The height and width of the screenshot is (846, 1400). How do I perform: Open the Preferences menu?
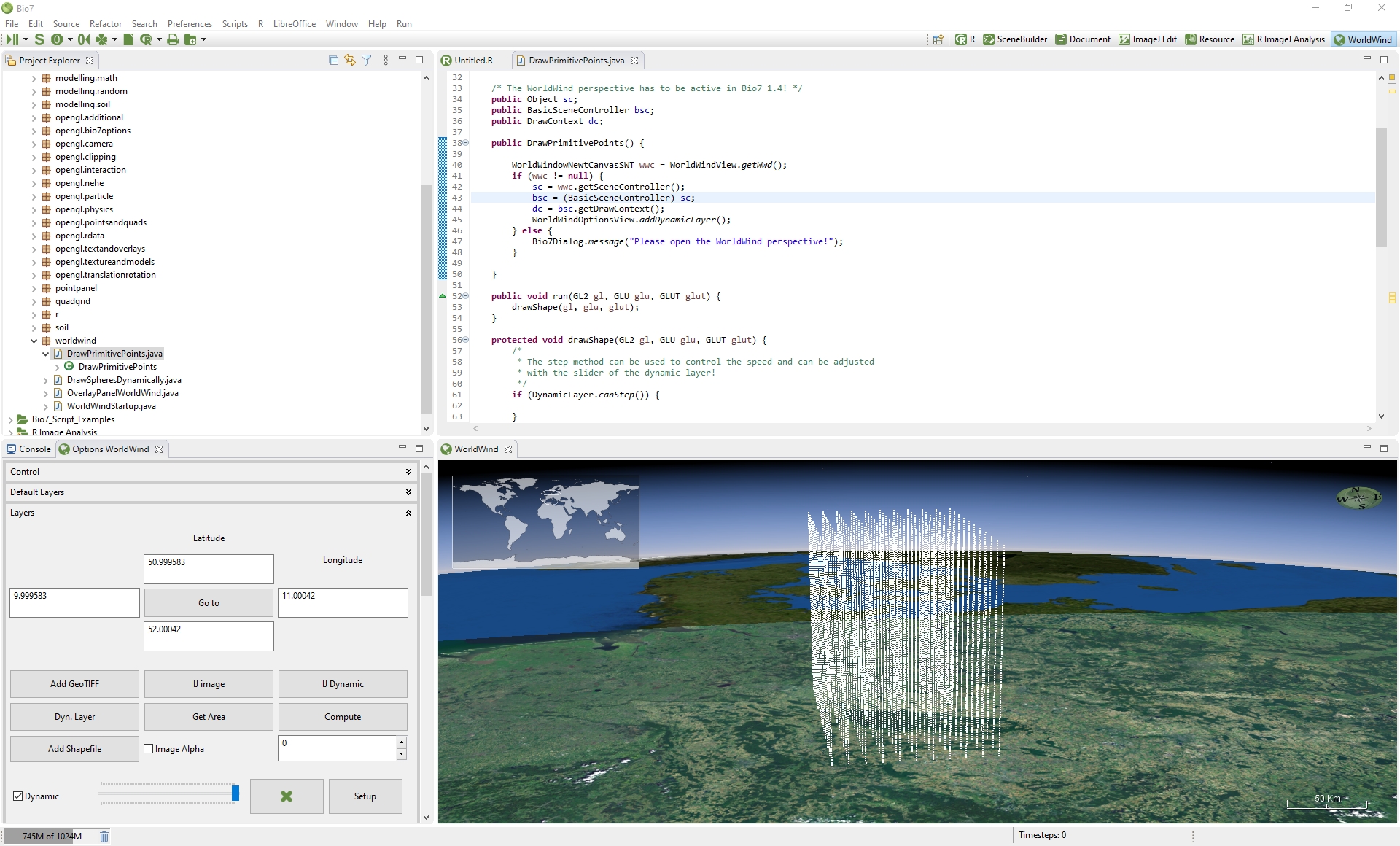coord(190,24)
